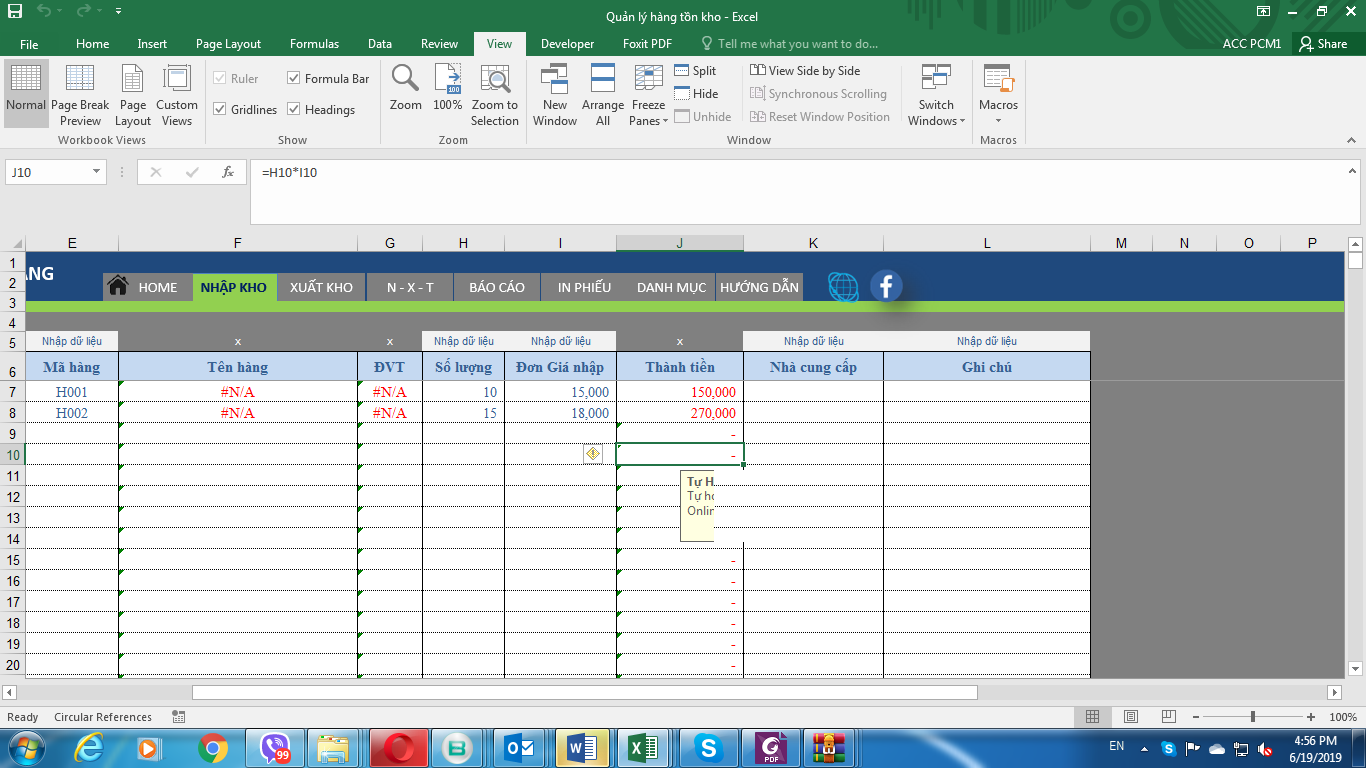Click Arrange All windows
1366x768 pixels.
603,95
